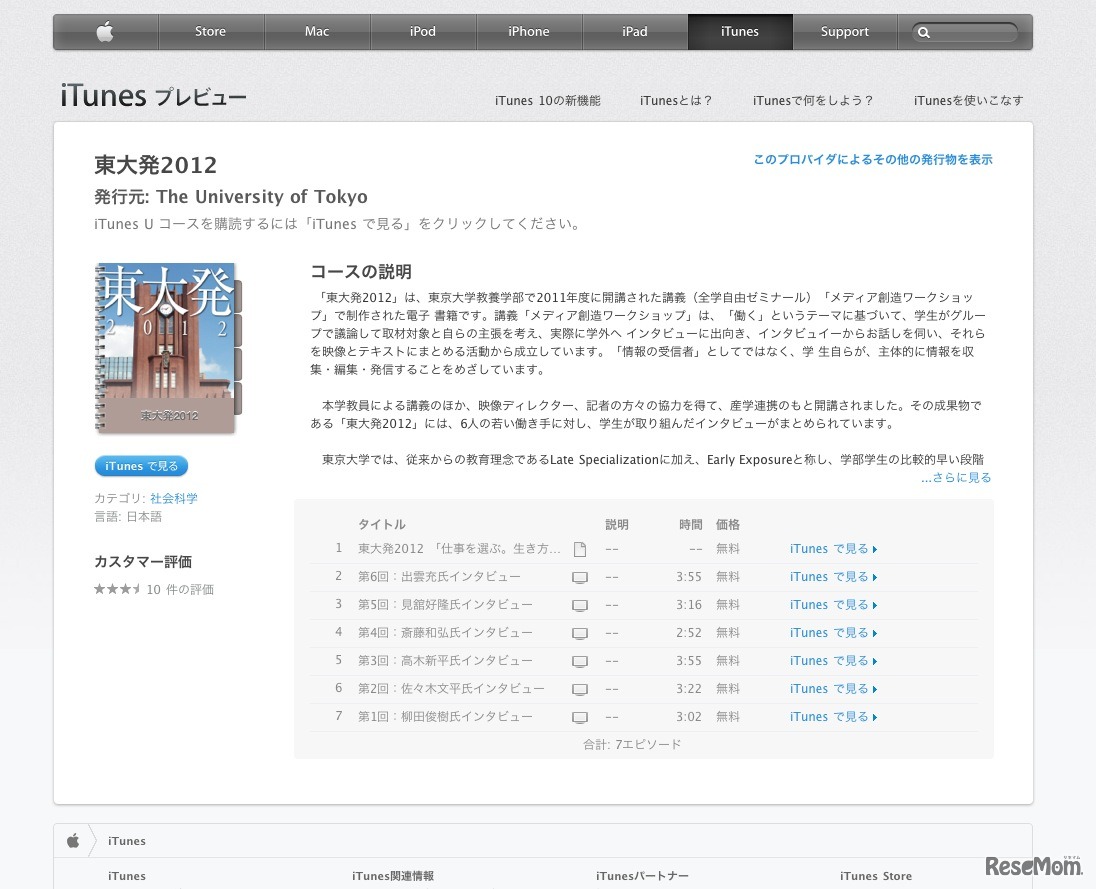Click the video icon beside 第1回：柳田俊樹氏インタビュー

tap(580, 717)
